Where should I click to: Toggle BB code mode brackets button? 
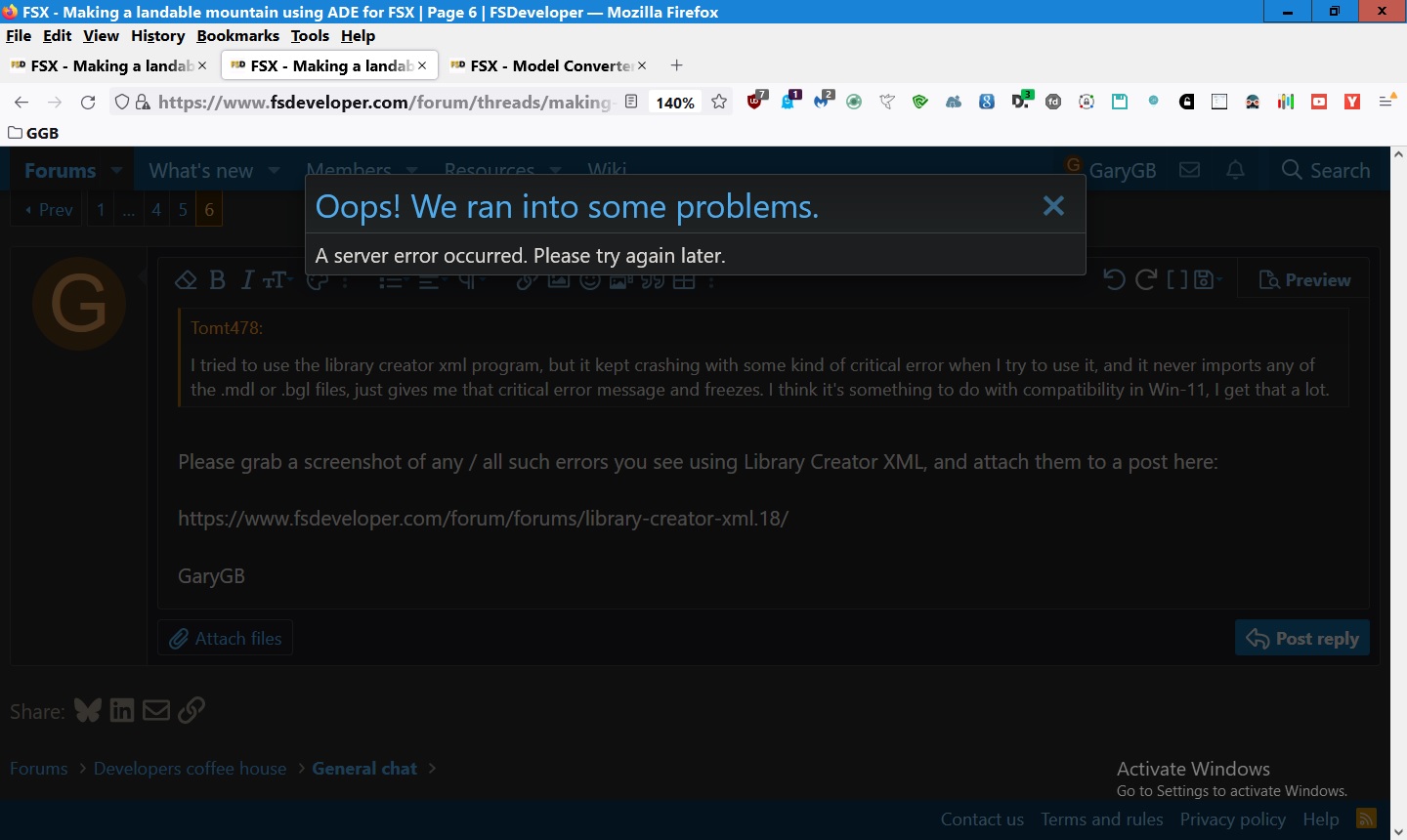[1177, 280]
